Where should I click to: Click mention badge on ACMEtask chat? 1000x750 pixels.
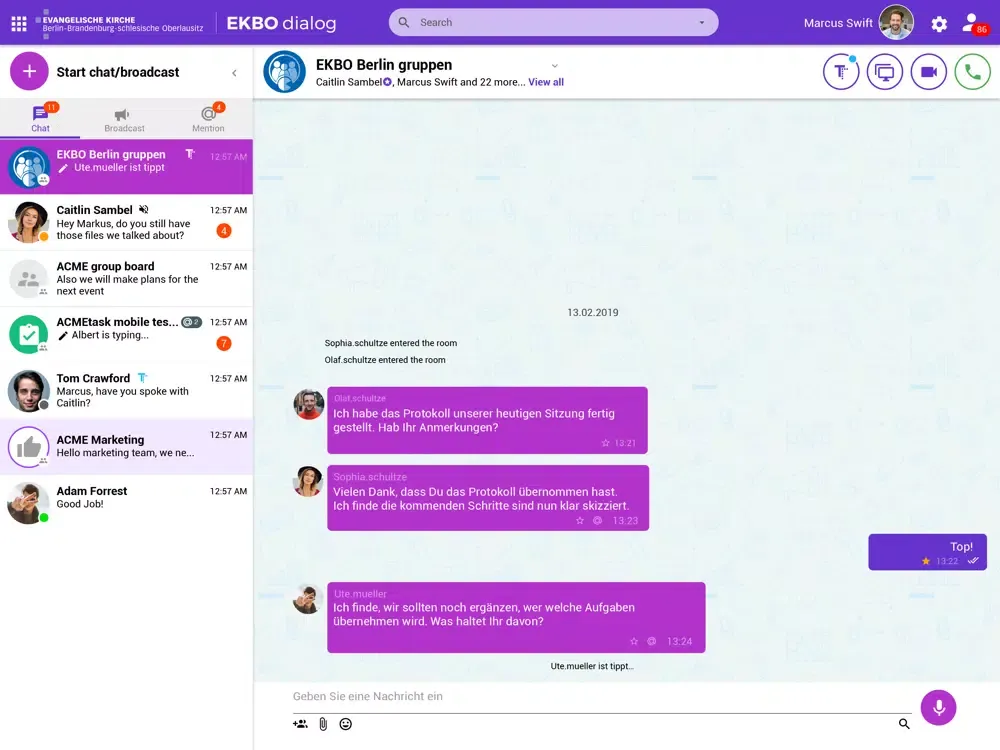(191, 322)
